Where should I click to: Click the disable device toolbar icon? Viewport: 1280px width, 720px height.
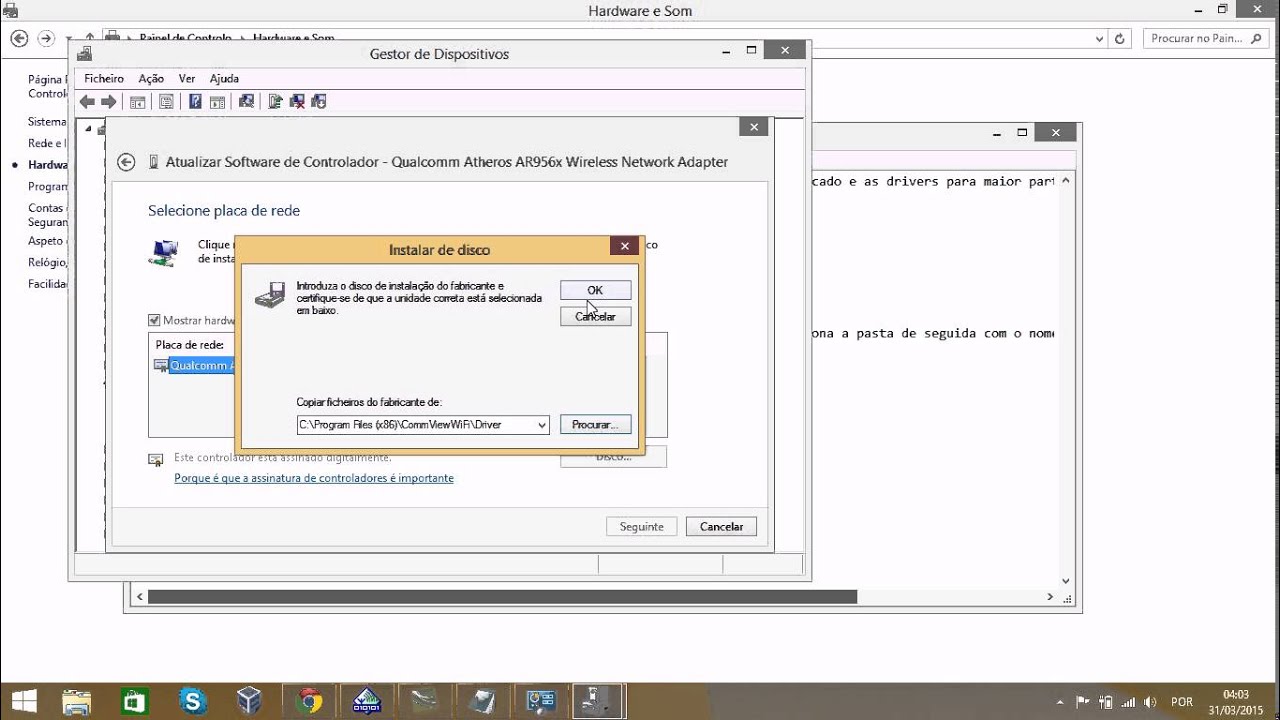(x=319, y=101)
